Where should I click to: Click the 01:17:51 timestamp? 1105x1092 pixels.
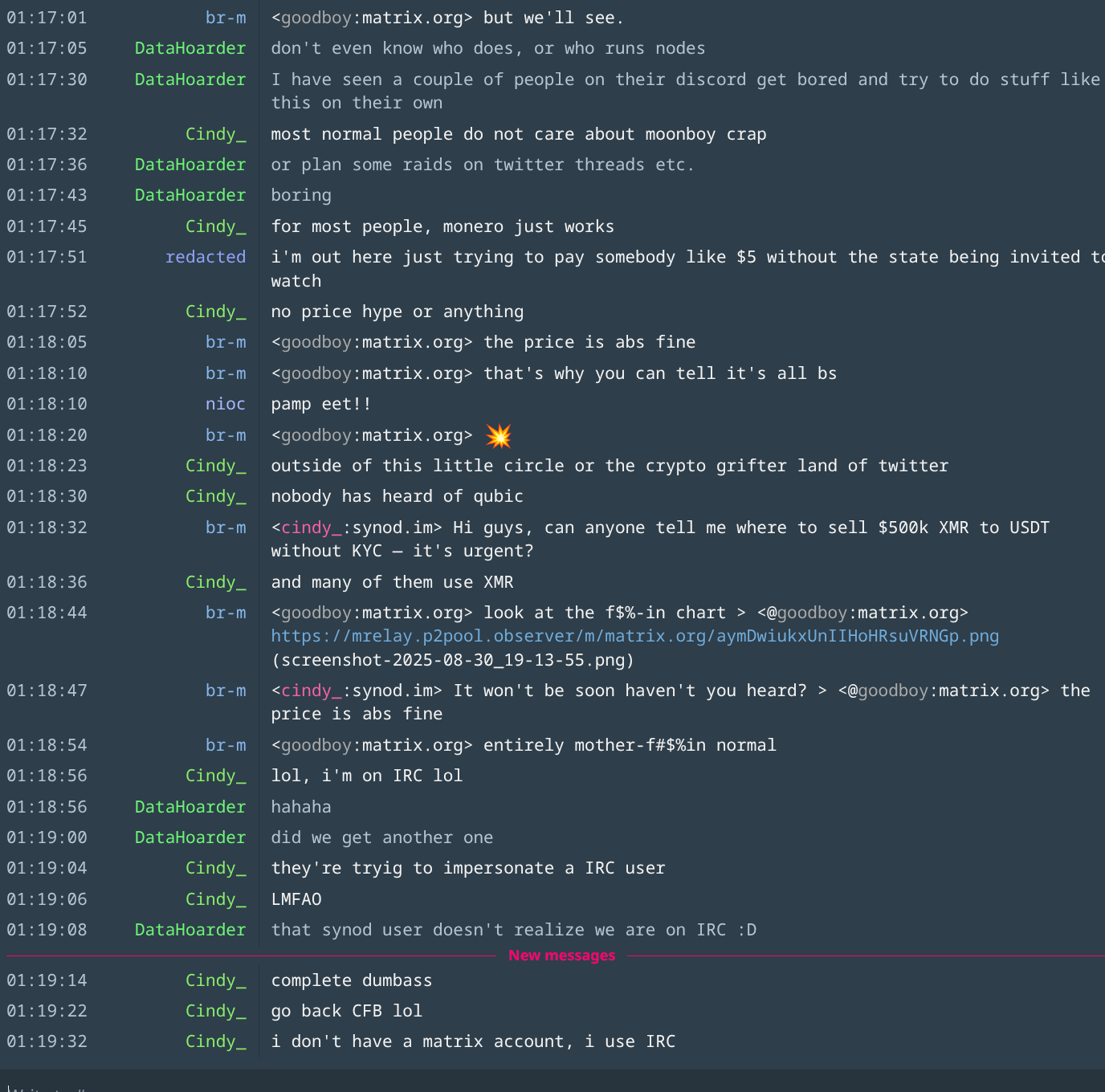[x=47, y=257]
